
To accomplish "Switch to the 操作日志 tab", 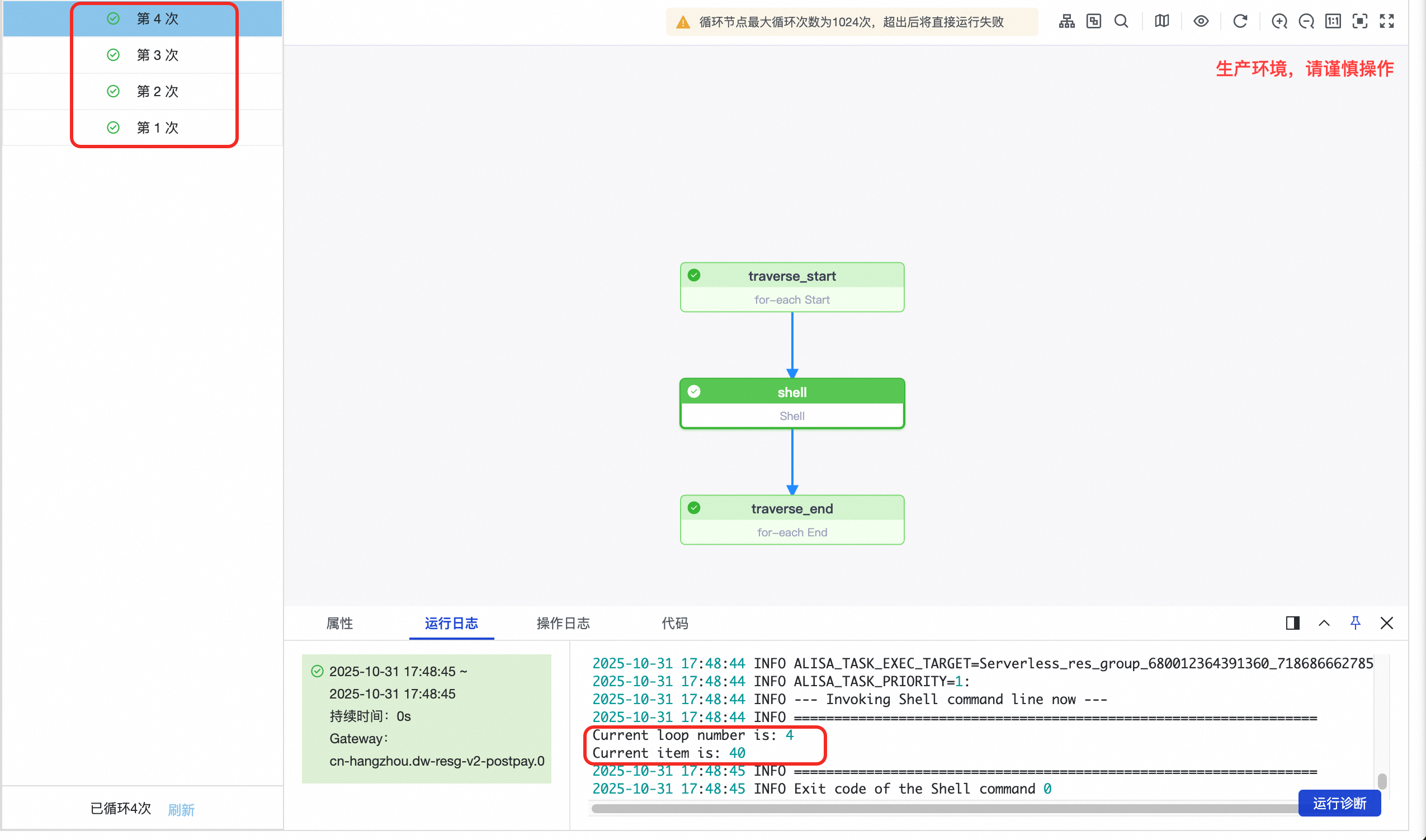I will [x=563, y=623].
